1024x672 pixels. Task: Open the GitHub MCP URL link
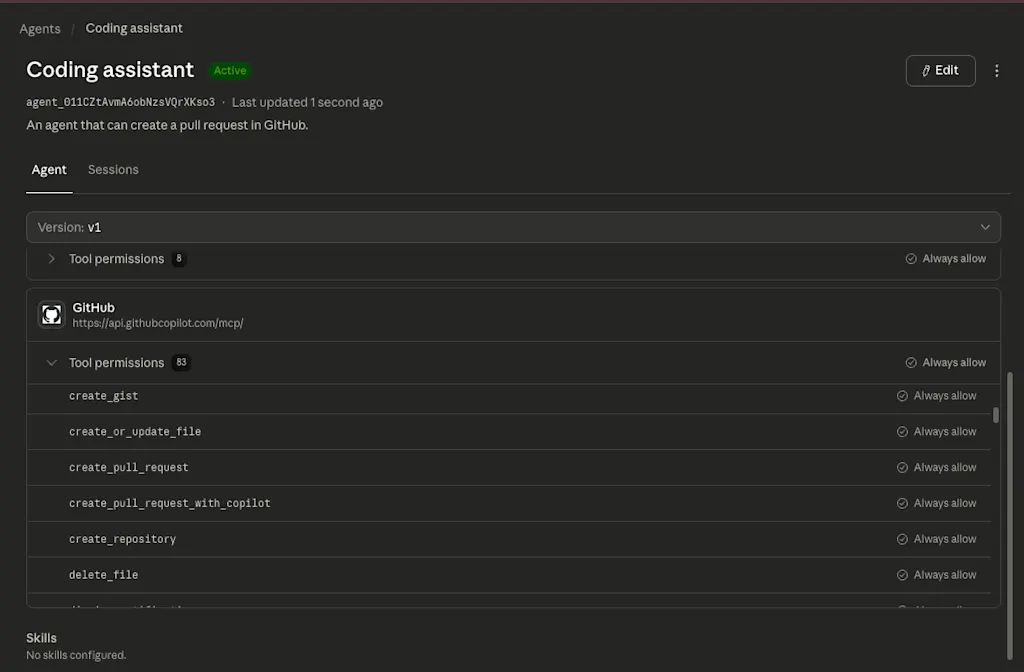(x=157, y=323)
